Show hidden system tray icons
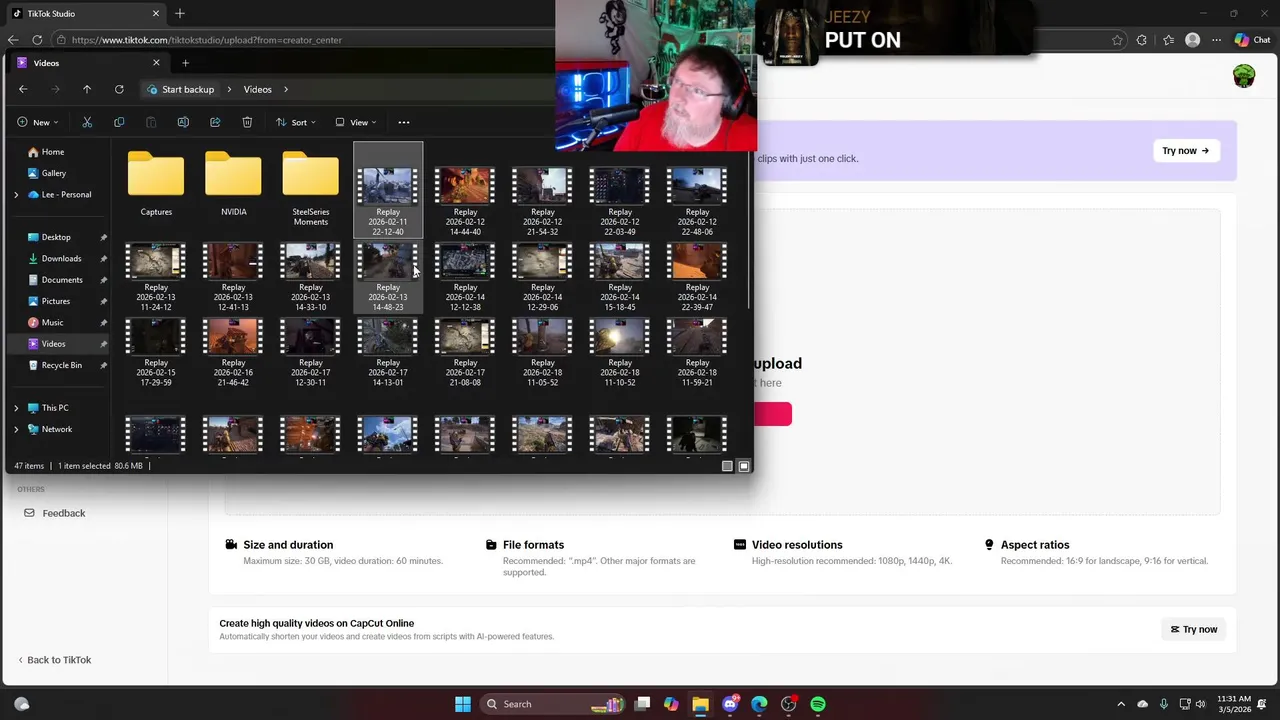 (1121, 704)
